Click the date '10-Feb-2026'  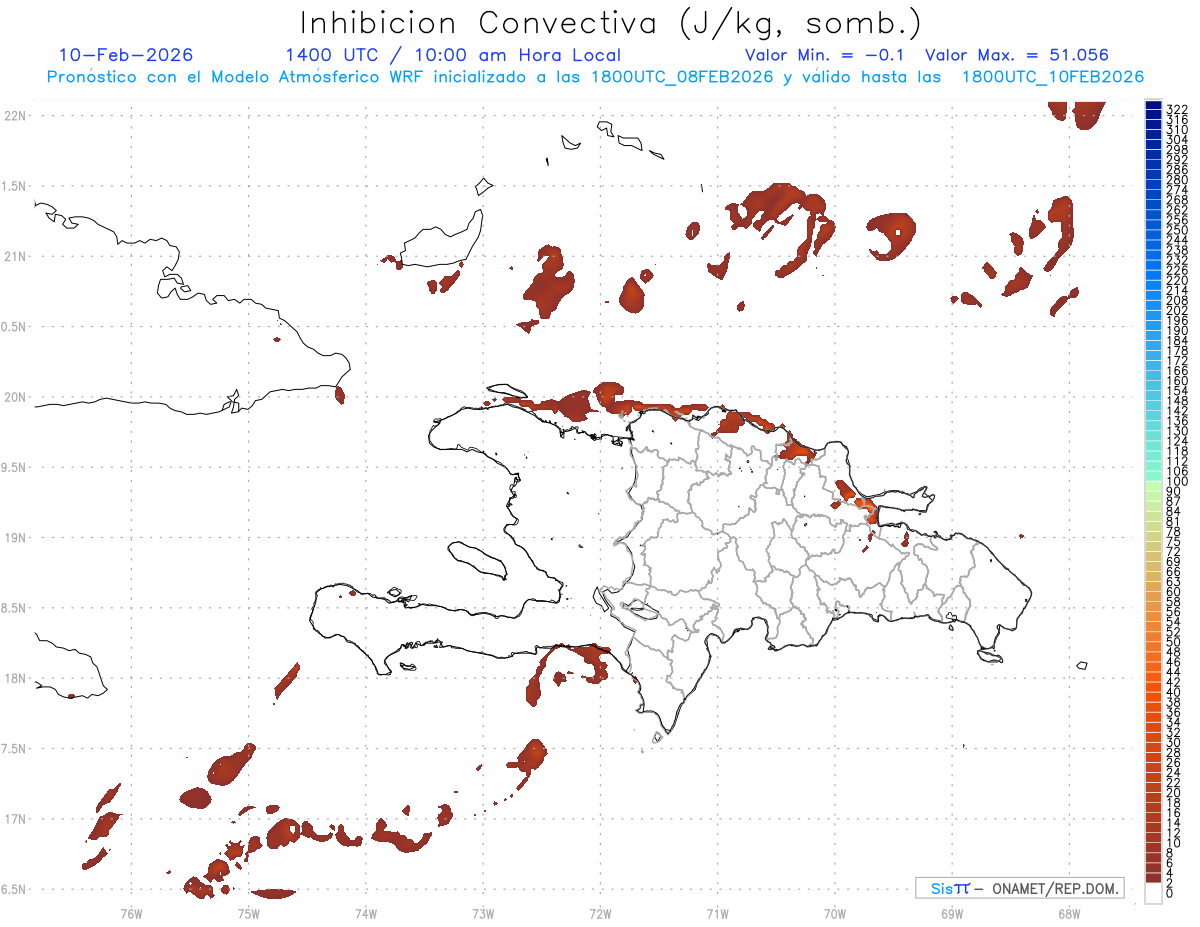tap(126, 55)
